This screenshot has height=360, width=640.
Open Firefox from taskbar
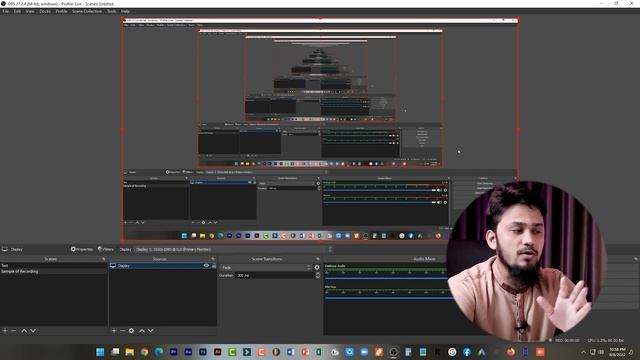tap(511, 352)
